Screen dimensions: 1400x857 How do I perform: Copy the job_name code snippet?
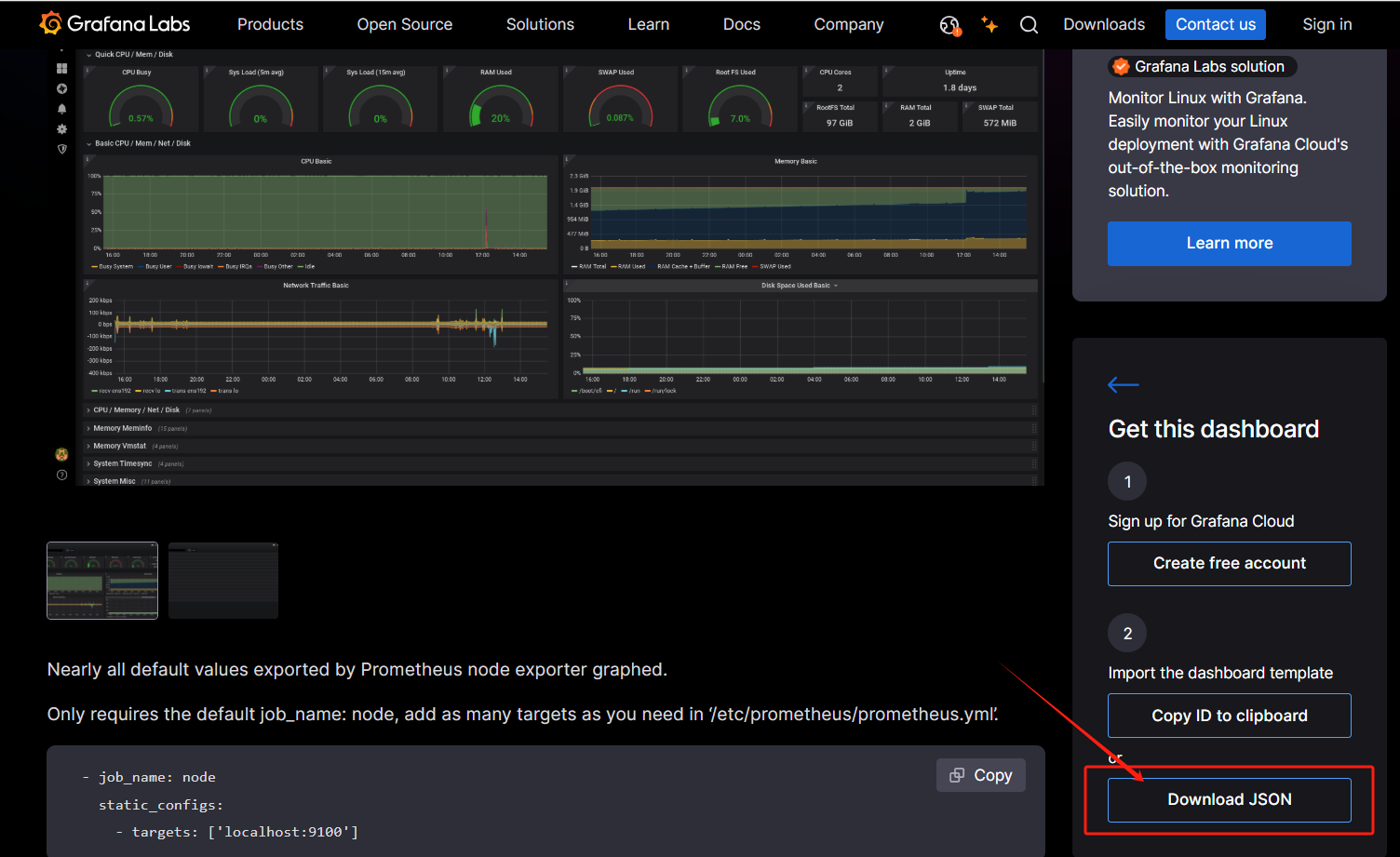981,775
